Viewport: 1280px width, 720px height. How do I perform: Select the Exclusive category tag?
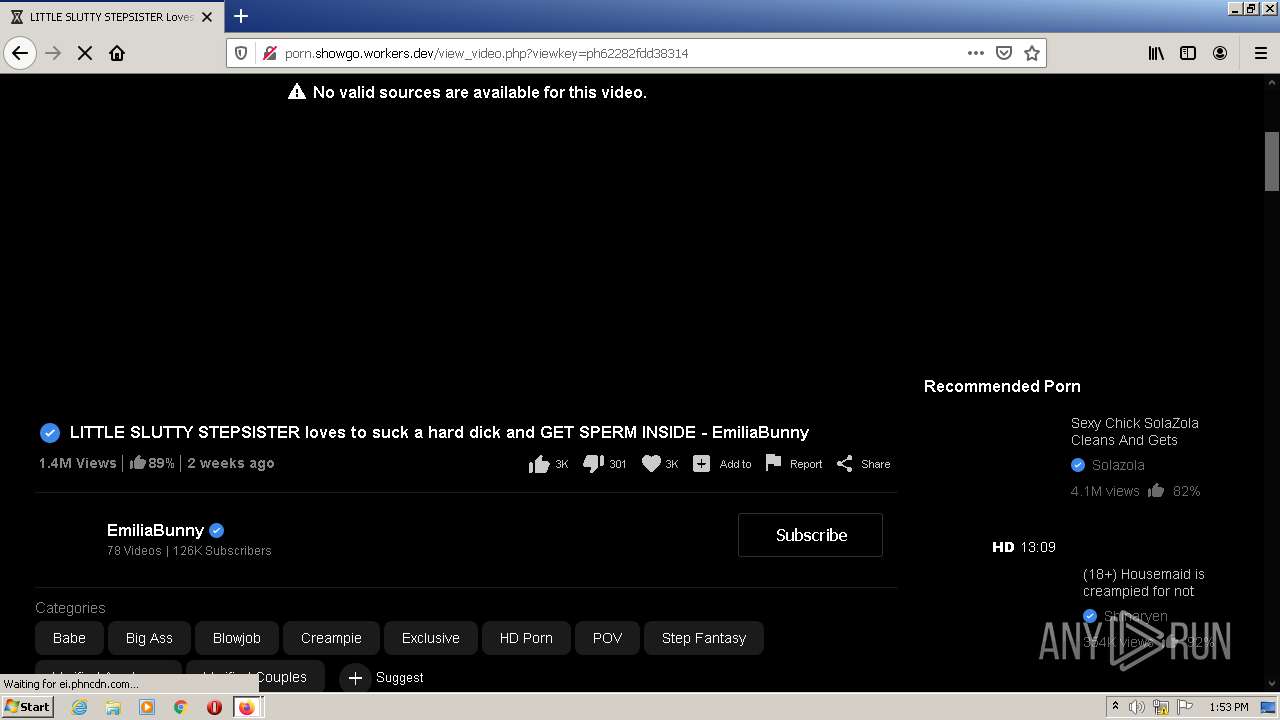(x=431, y=638)
